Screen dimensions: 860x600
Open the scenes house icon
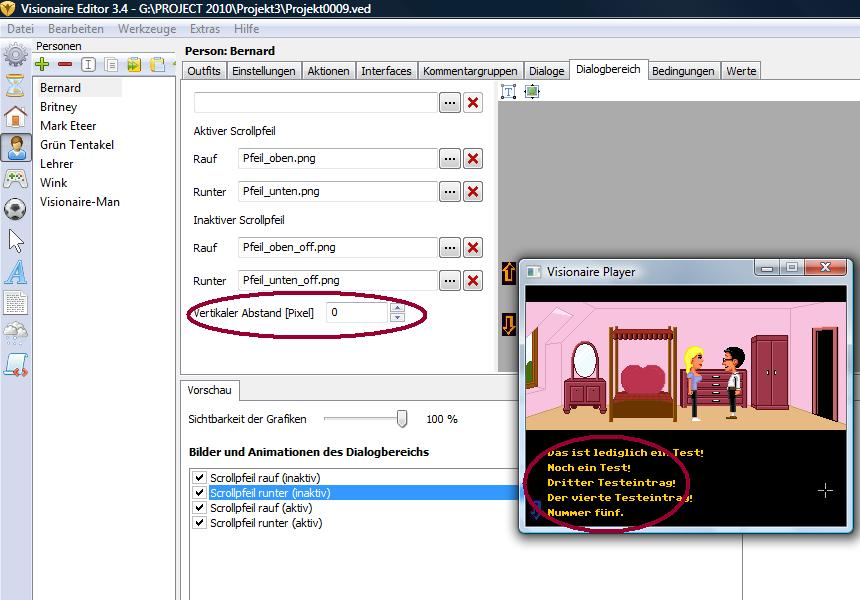(x=15, y=117)
